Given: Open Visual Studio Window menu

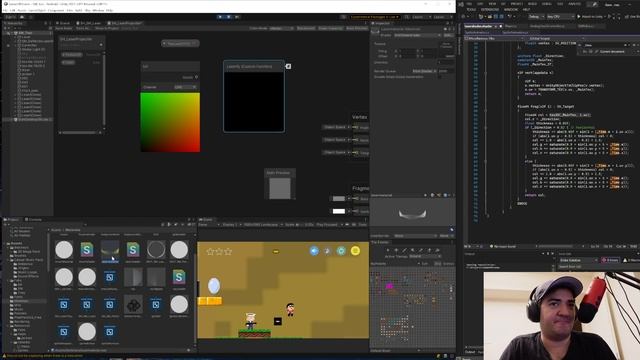Looking at the screenshot, I should pos(510,9).
